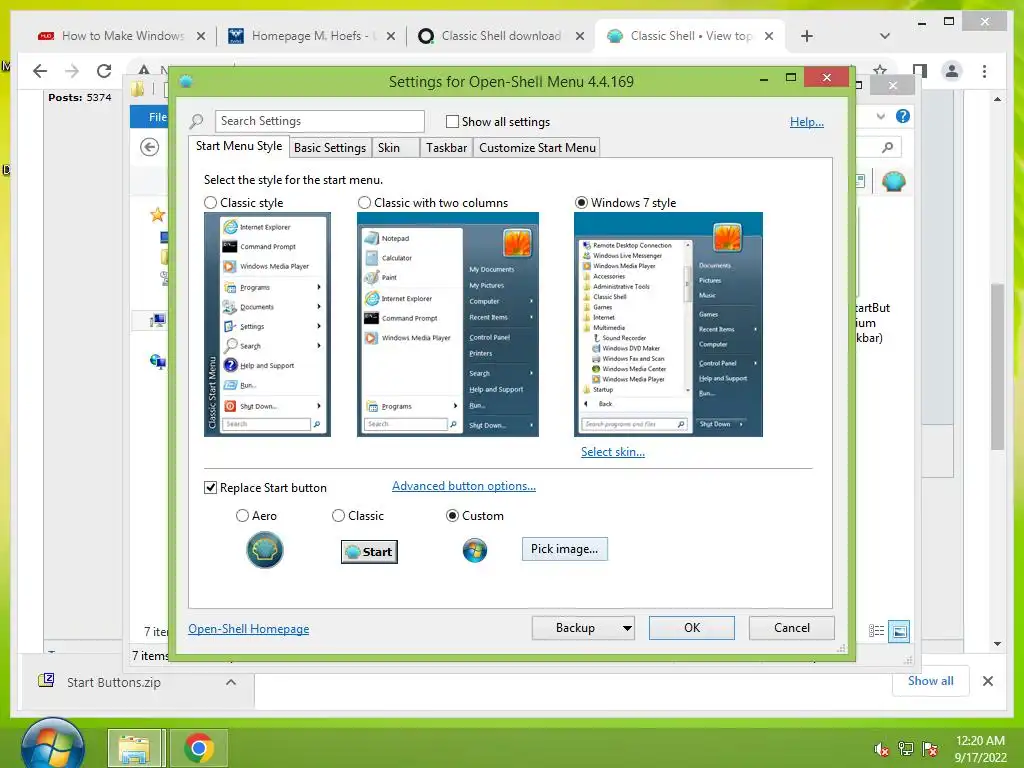Expand Chrome's tab search chevron
This screenshot has height=768, width=1024.
885,36
